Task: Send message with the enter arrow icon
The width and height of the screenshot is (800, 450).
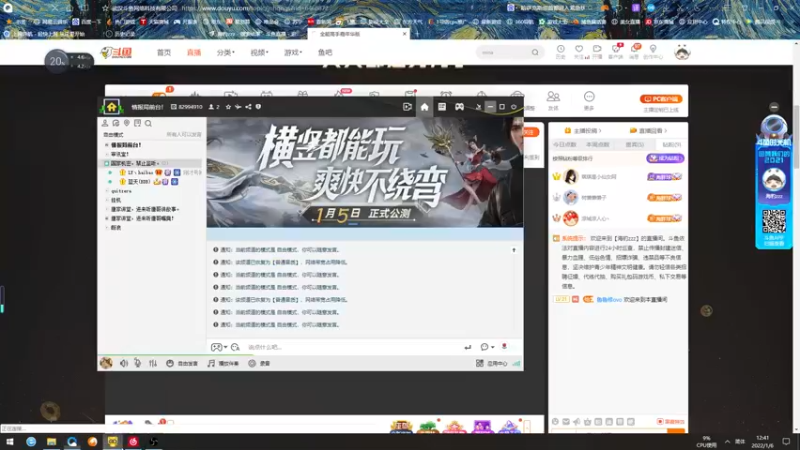Action: coord(467,347)
